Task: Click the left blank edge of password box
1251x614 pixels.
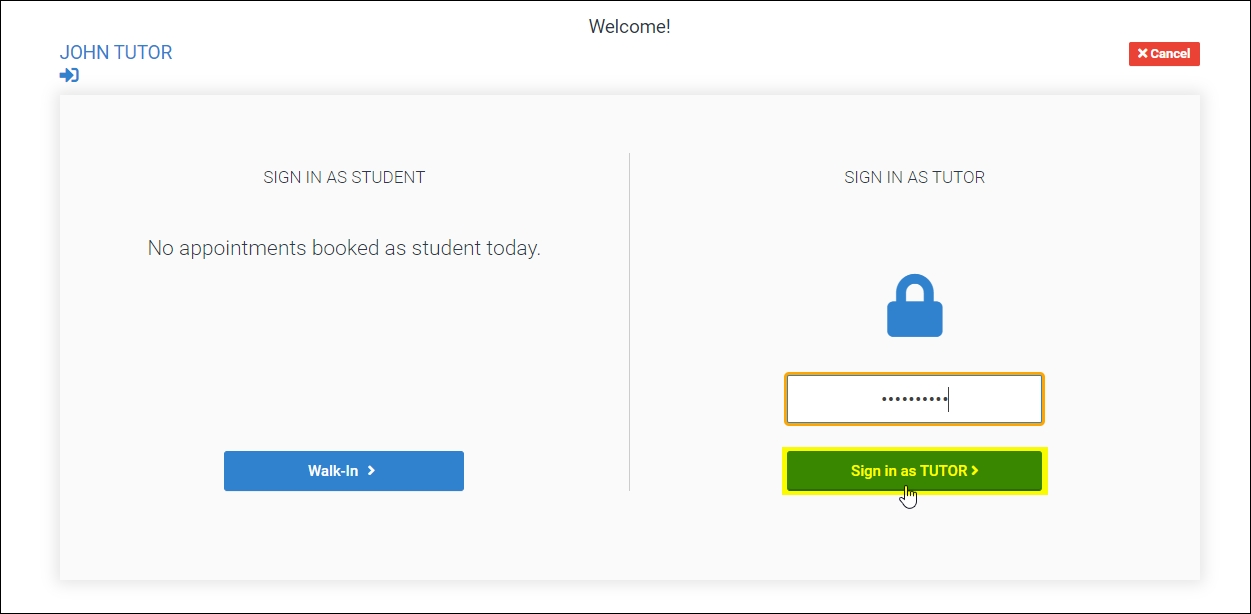Action: coord(805,400)
